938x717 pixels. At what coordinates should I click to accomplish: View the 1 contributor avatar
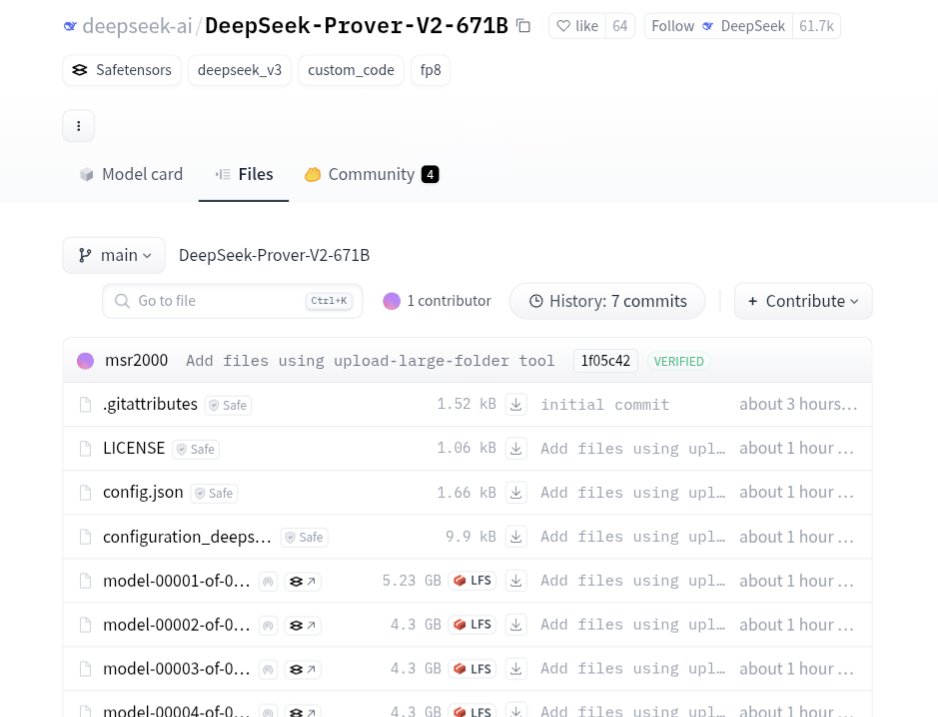point(391,301)
